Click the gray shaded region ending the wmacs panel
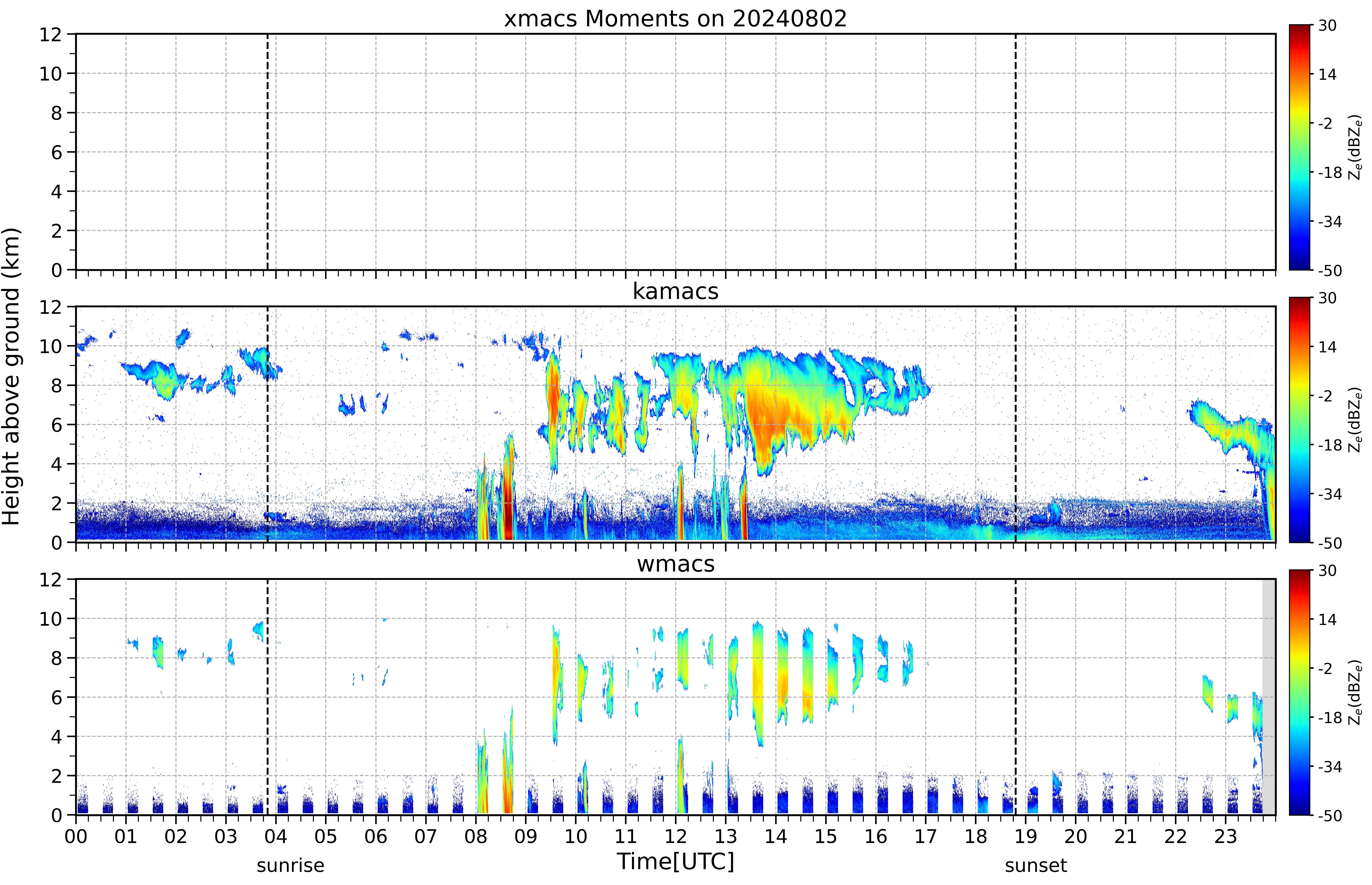This screenshot has width=1372, height=885. (x=1269, y=697)
